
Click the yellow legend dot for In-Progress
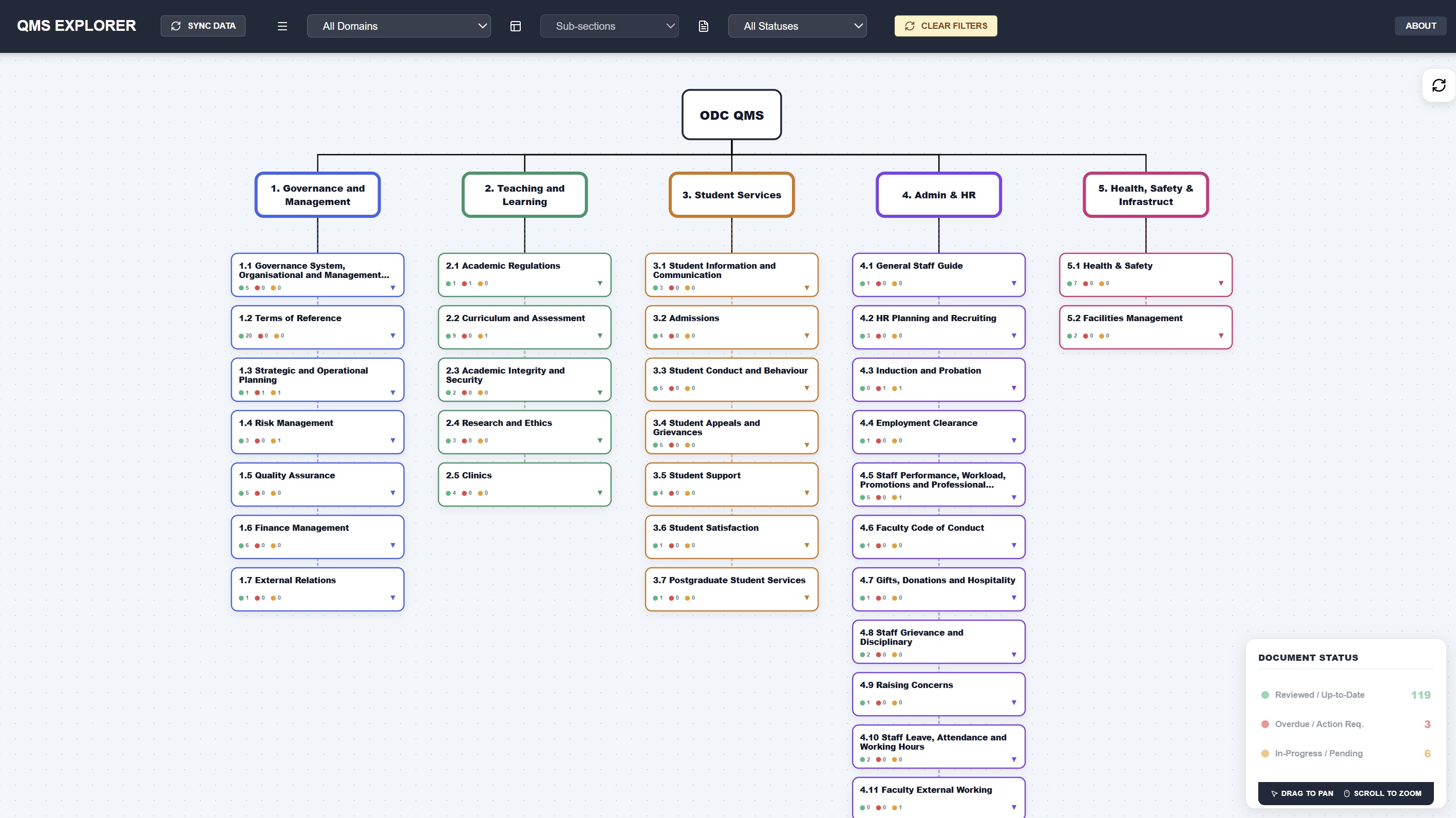1265,754
